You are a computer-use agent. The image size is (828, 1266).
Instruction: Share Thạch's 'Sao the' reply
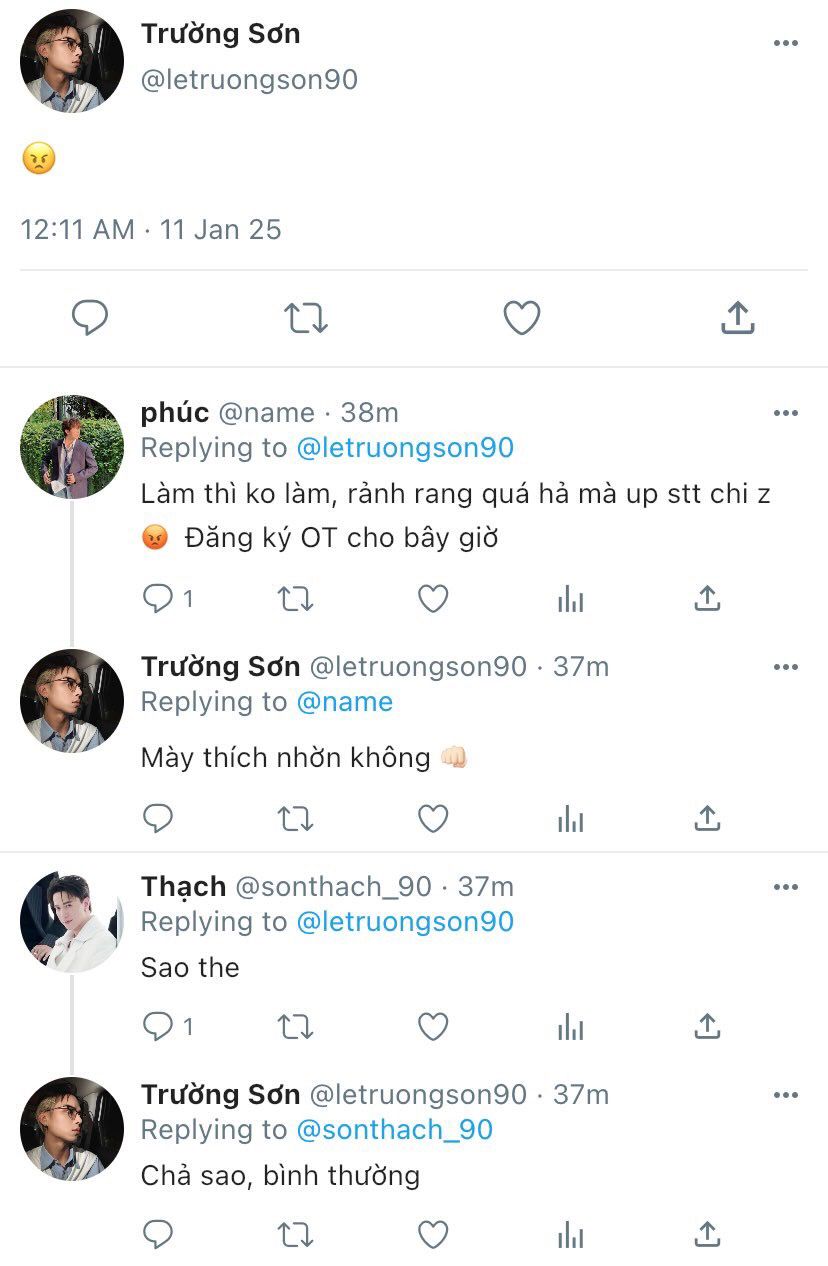point(707,1026)
